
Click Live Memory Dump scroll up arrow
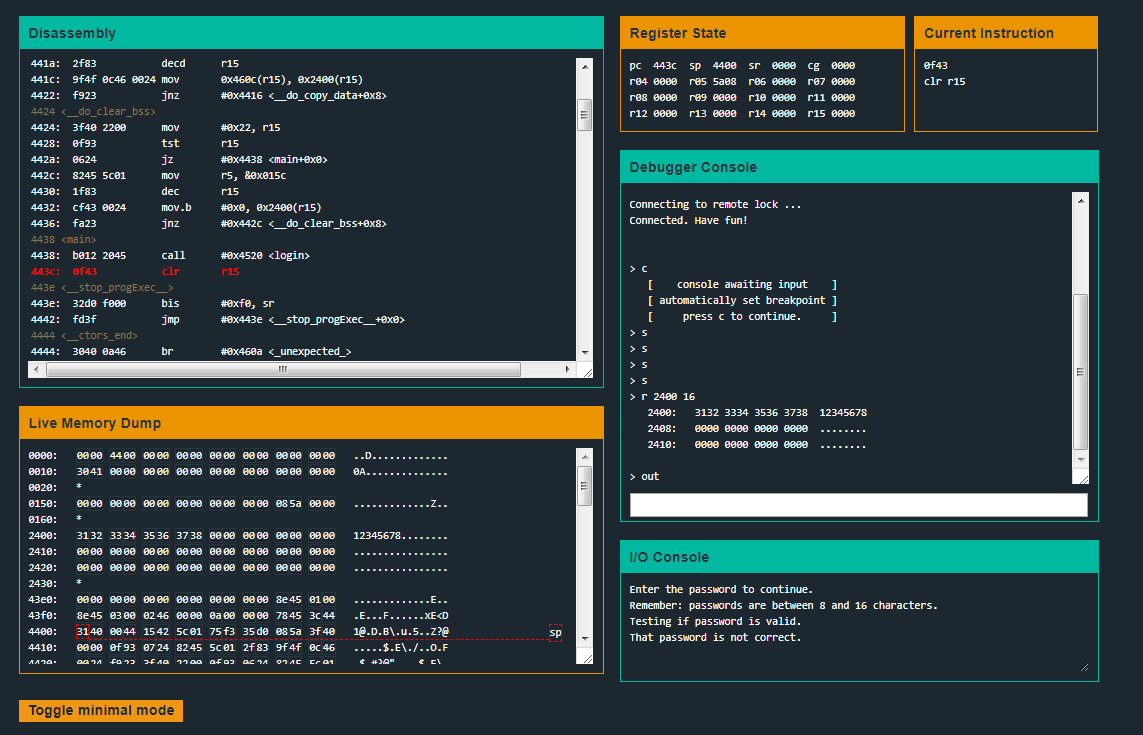pyautogui.click(x=585, y=456)
